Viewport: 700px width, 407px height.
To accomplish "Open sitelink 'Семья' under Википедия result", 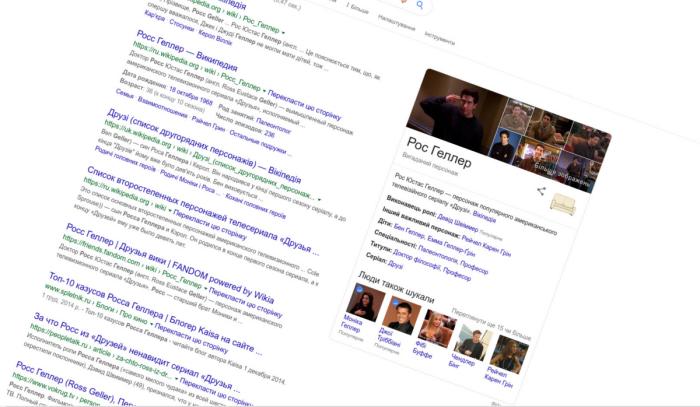I will click(125, 94).
